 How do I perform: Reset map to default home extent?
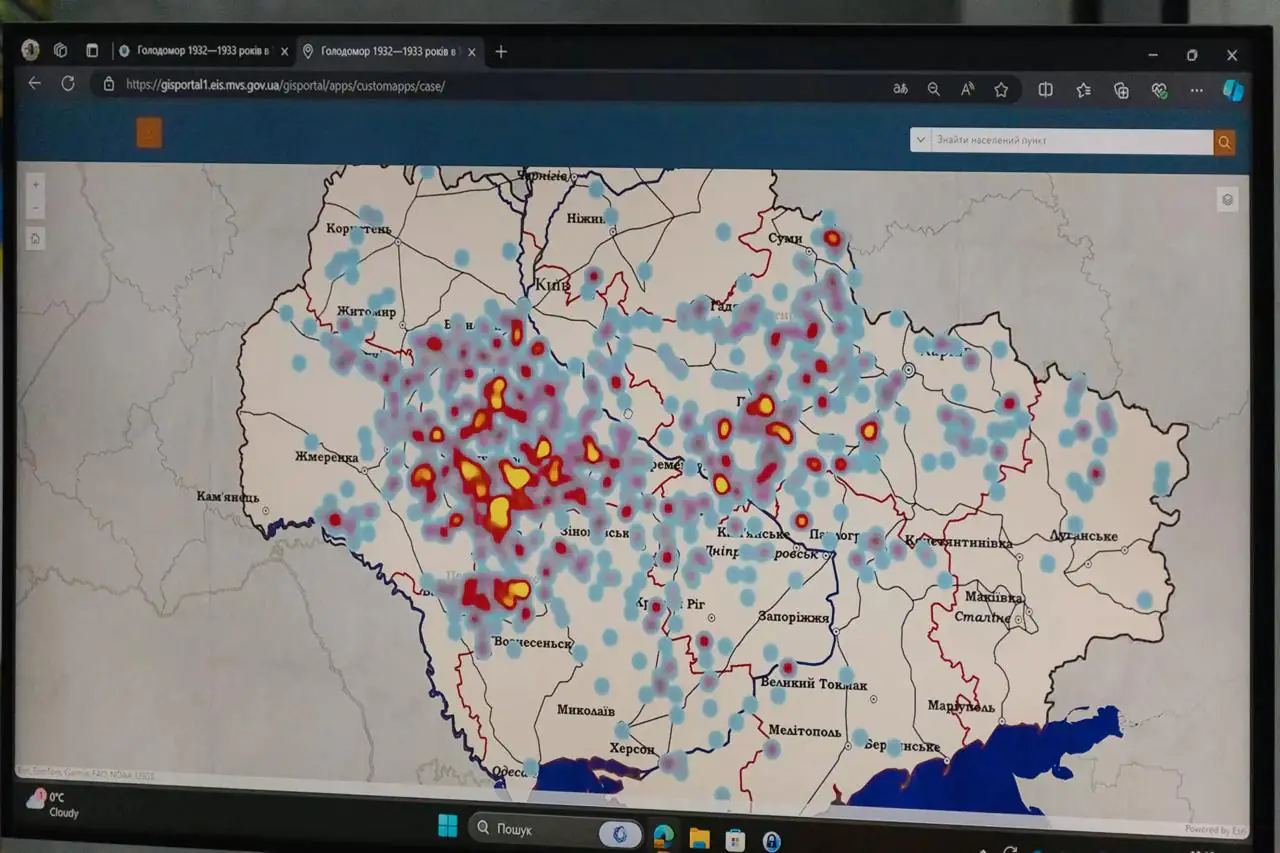tap(36, 239)
